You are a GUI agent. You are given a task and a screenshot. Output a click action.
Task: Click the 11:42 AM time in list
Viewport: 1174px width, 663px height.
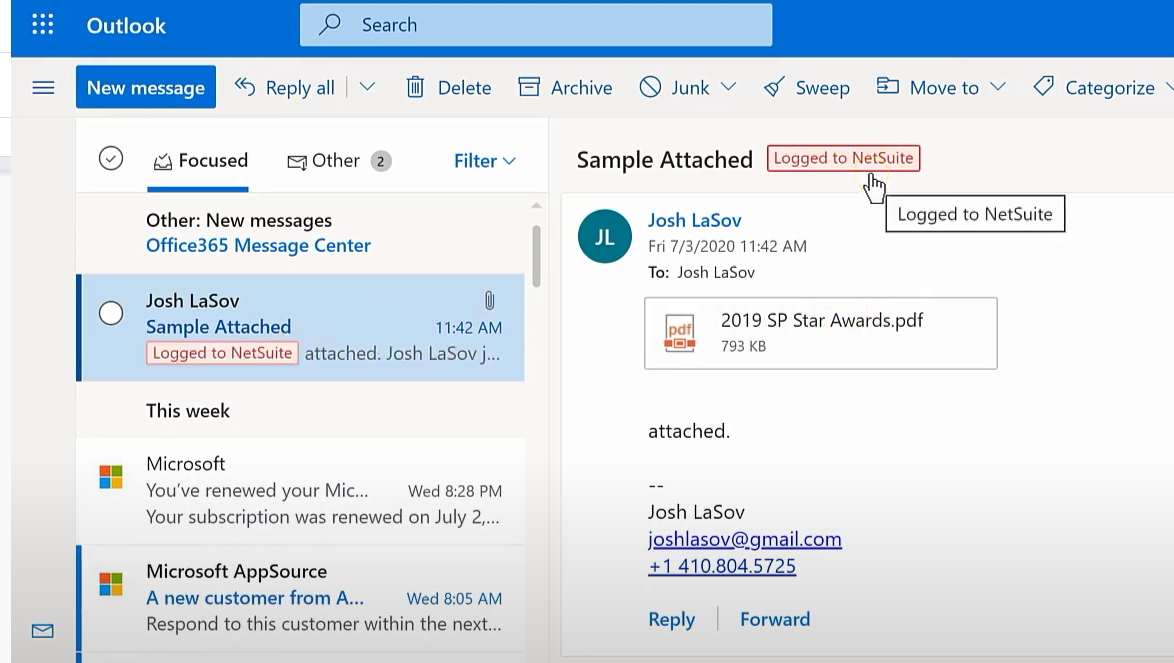tap(469, 327)
